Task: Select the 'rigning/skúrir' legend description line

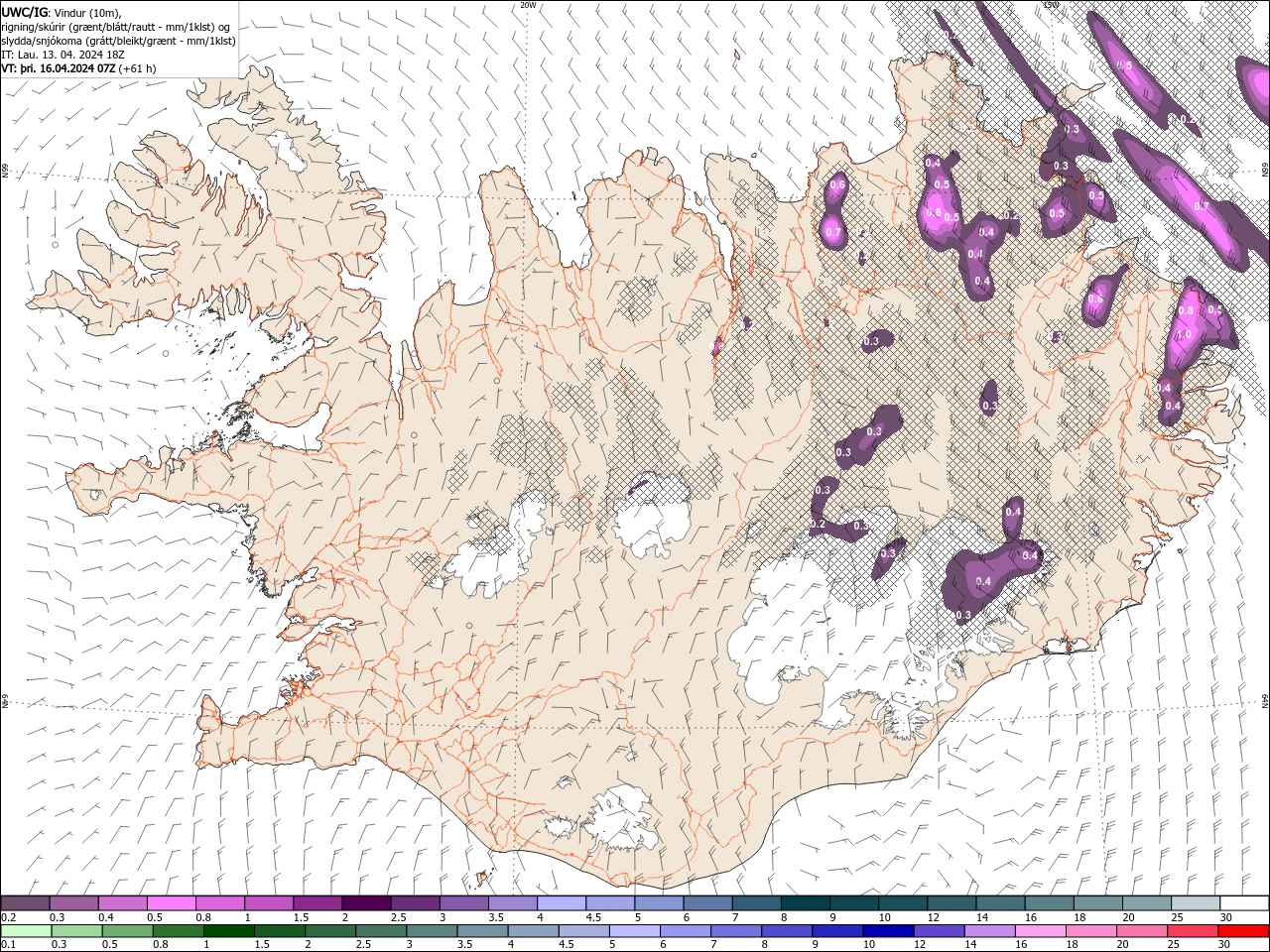Action: pyautogui.click(x=117, y=27)
